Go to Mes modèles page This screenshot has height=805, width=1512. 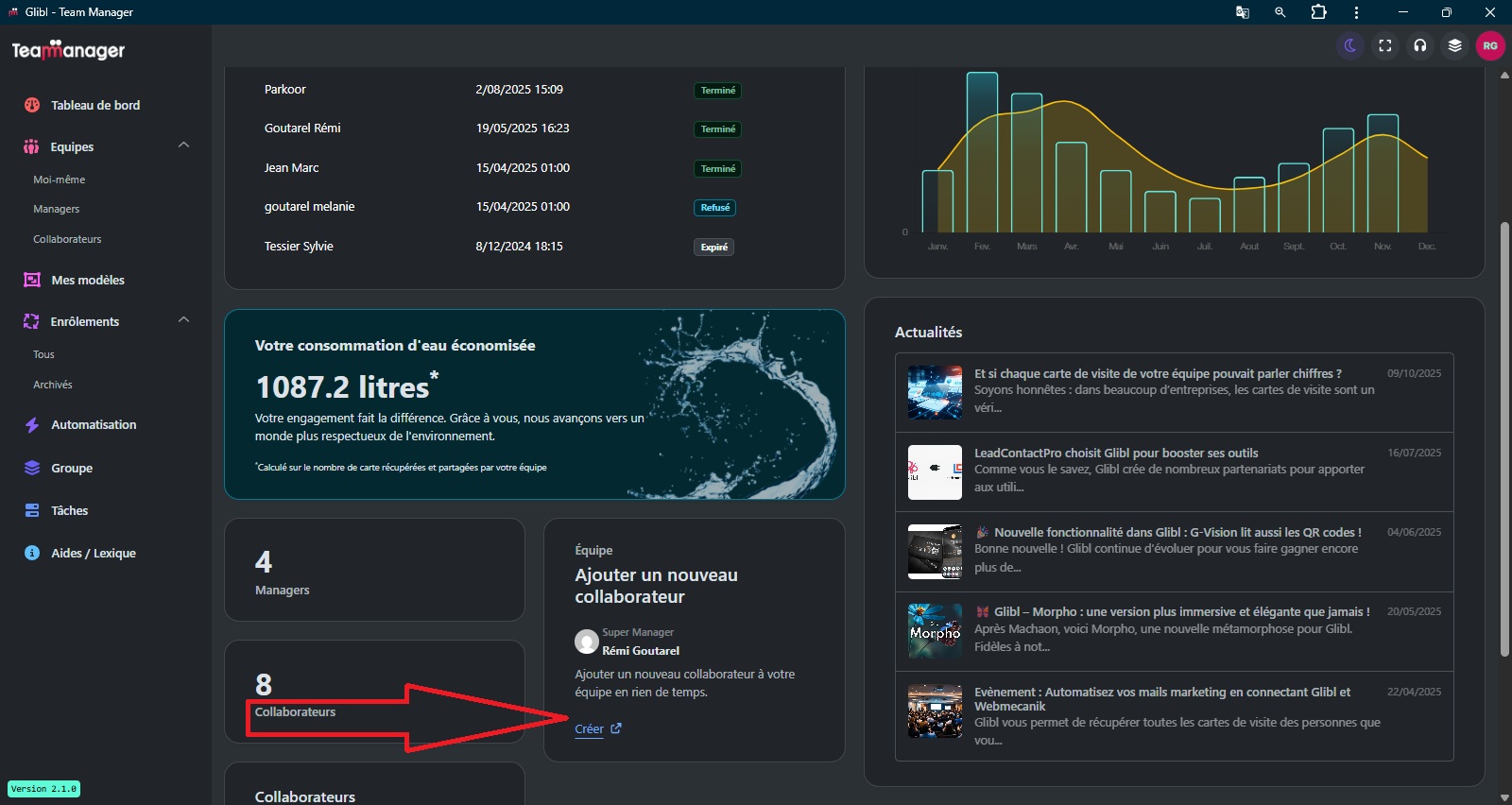pyautogui.click(x=87, y=280)
